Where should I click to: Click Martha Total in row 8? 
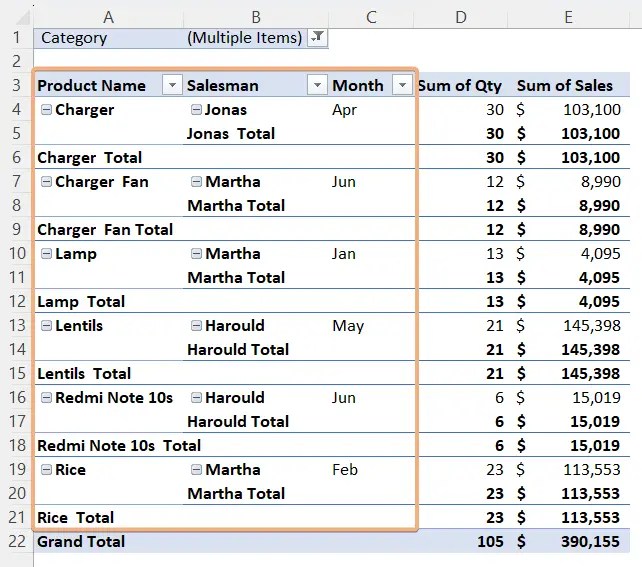236,206
